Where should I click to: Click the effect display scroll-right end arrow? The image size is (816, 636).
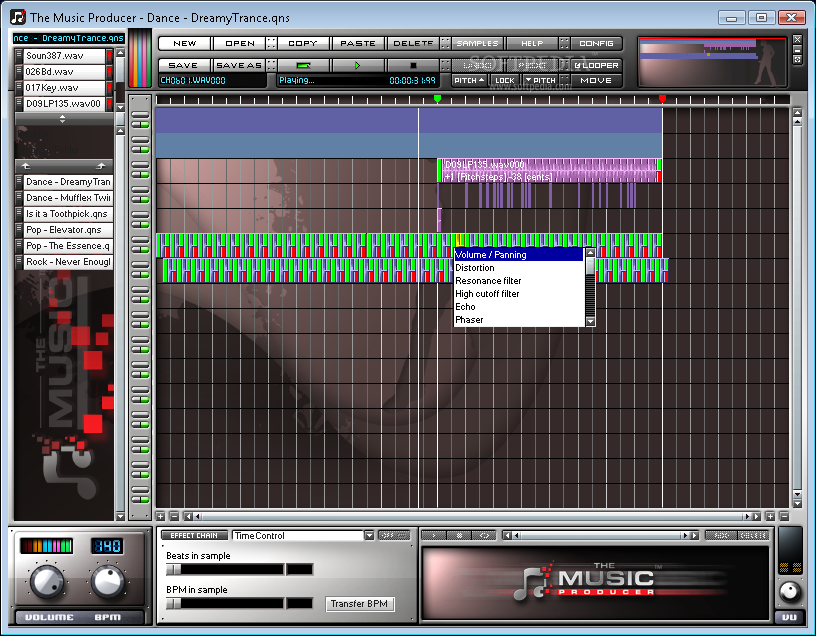point(694,536)
